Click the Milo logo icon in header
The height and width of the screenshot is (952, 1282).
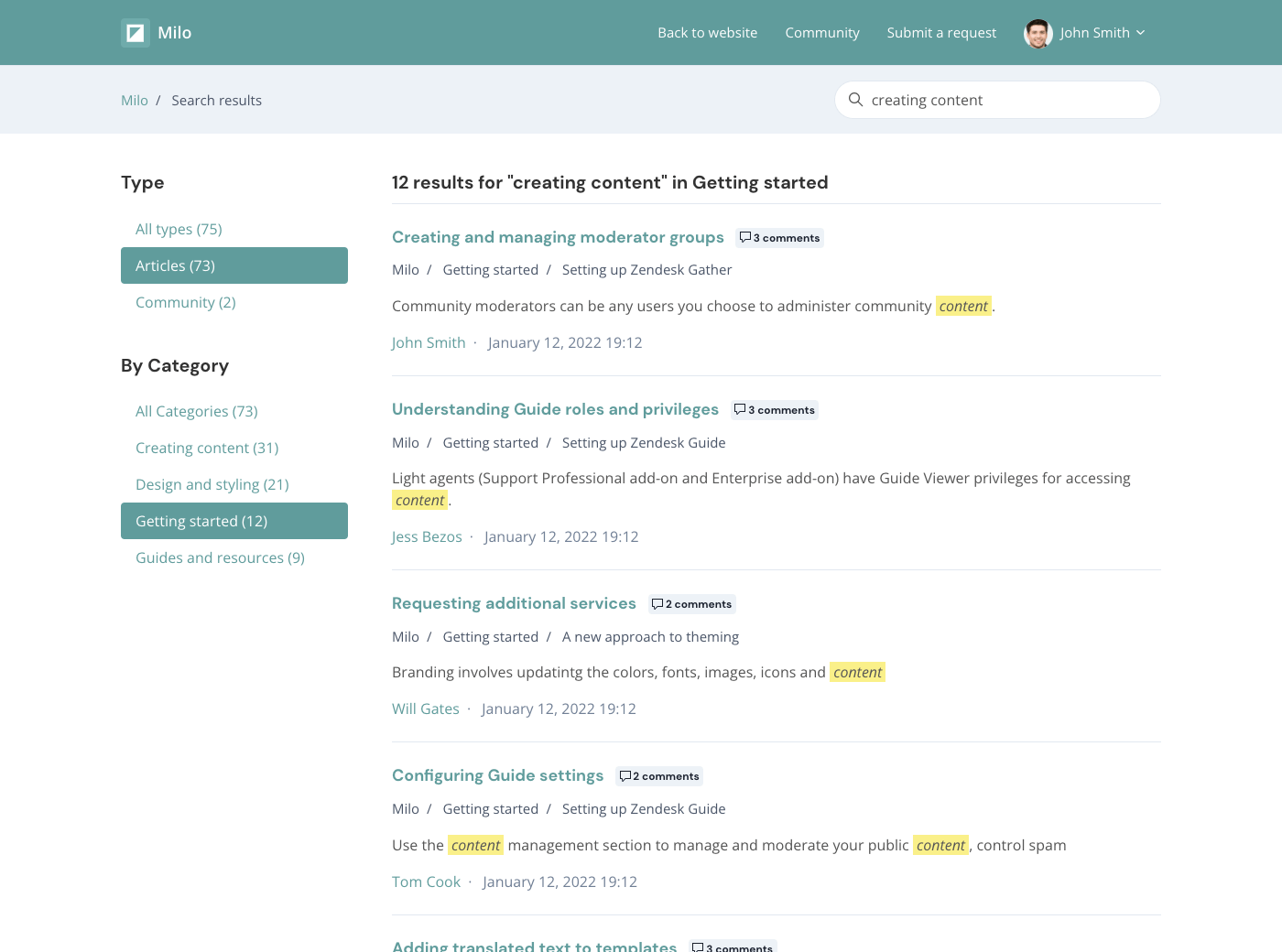click(x=136, y=33)
